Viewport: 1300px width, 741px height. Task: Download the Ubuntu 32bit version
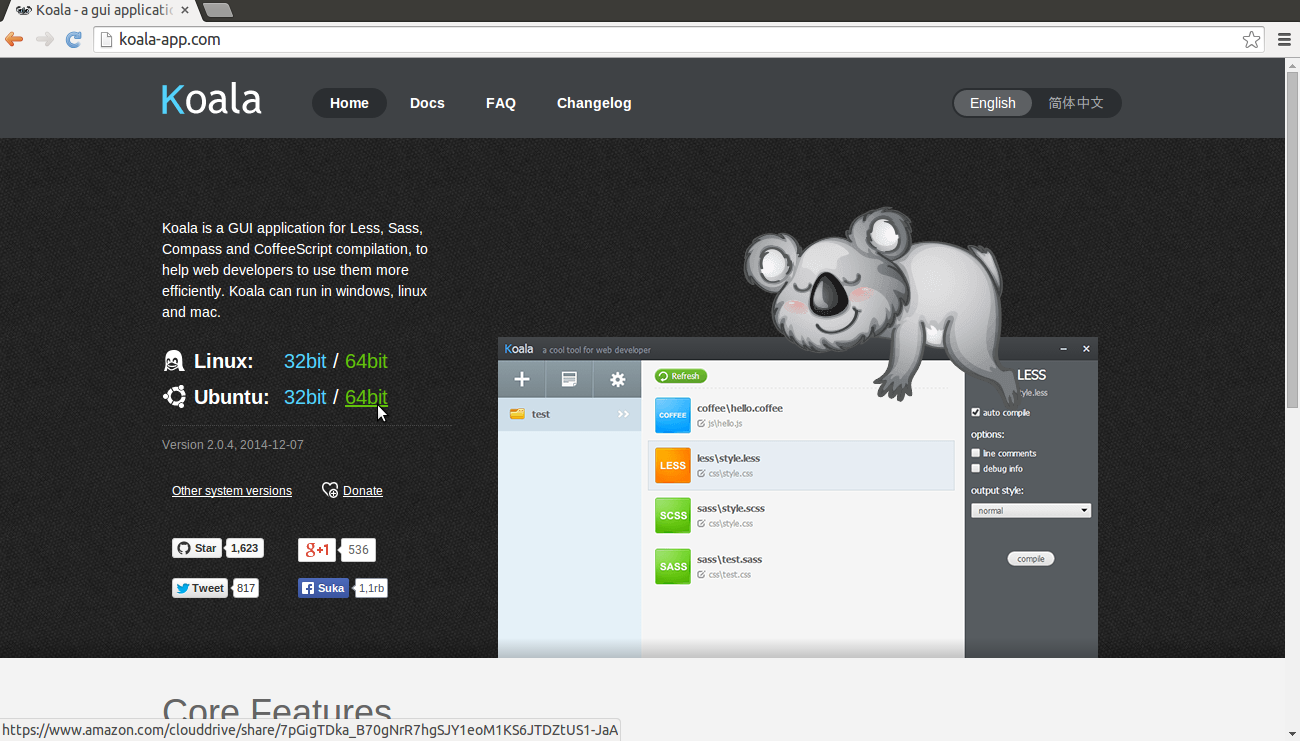tap(305, 397)
